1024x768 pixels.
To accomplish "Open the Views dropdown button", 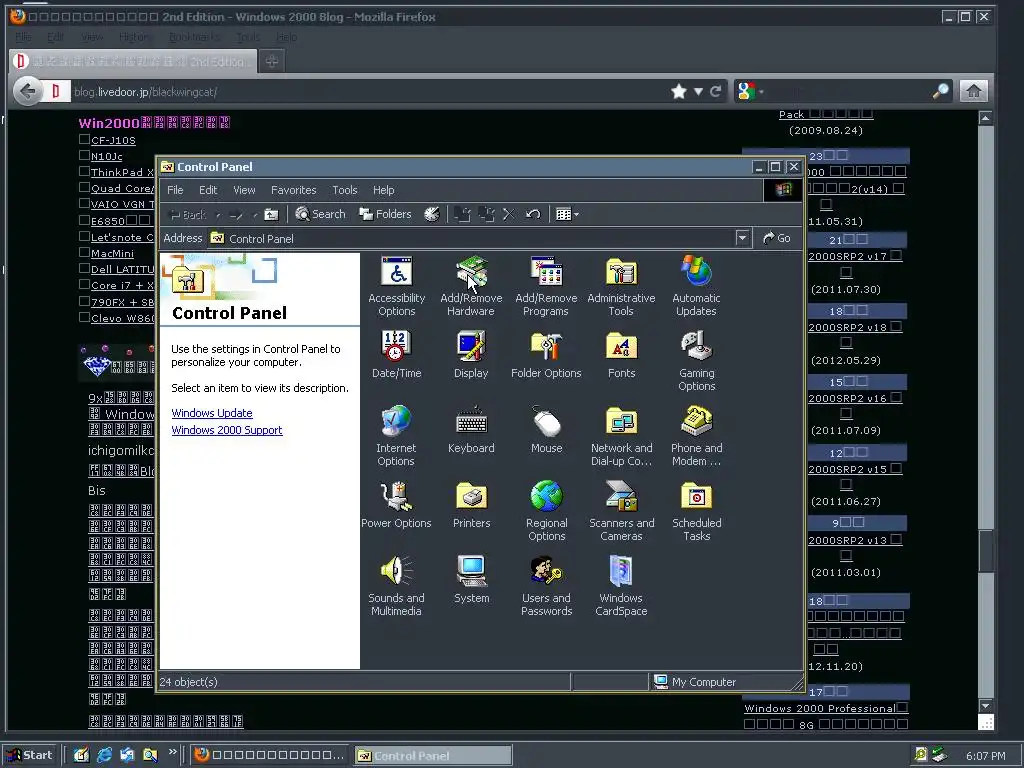I will 567,214.
